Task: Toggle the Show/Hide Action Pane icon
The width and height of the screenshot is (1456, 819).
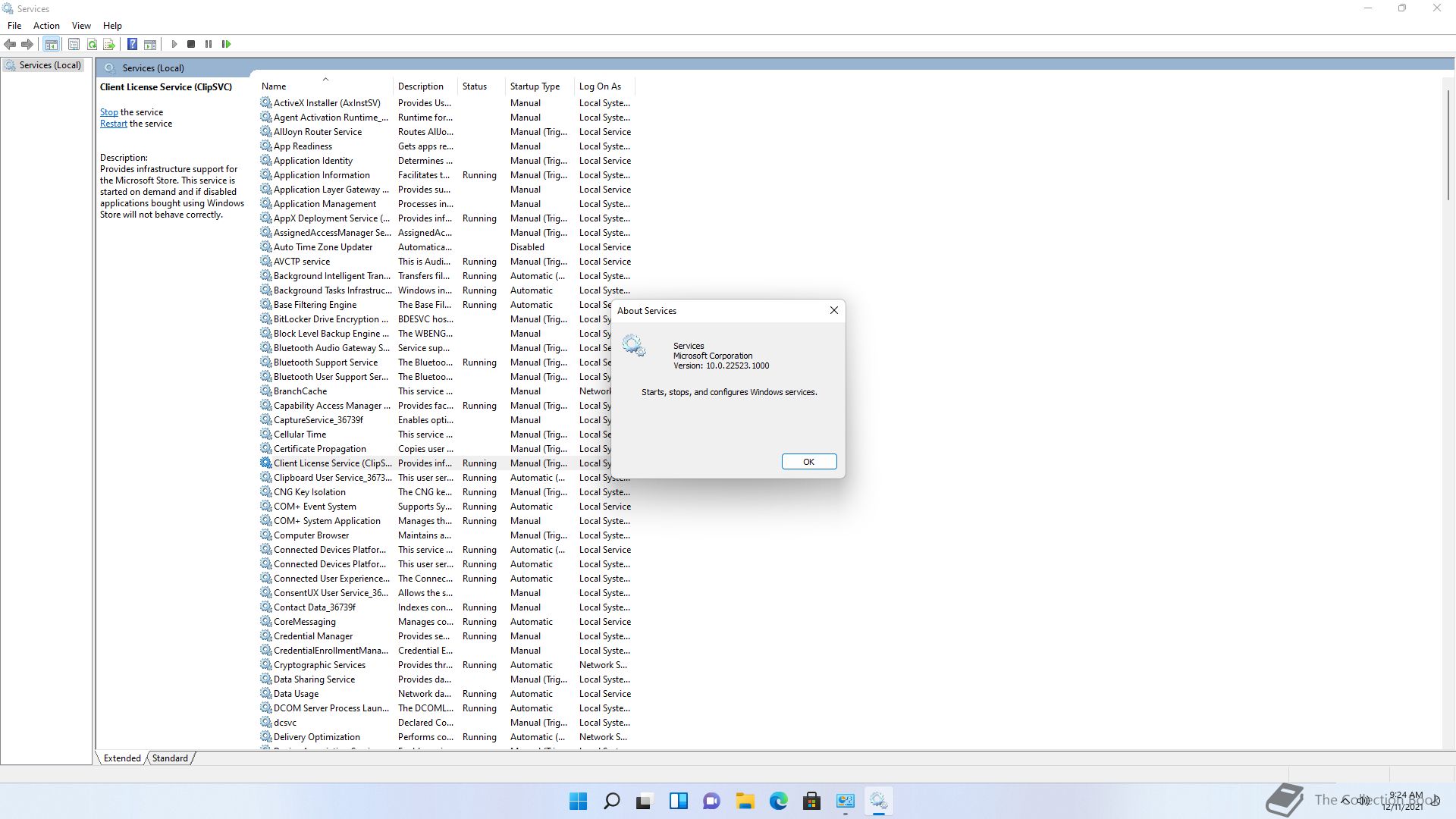Action: coord(150,44)
